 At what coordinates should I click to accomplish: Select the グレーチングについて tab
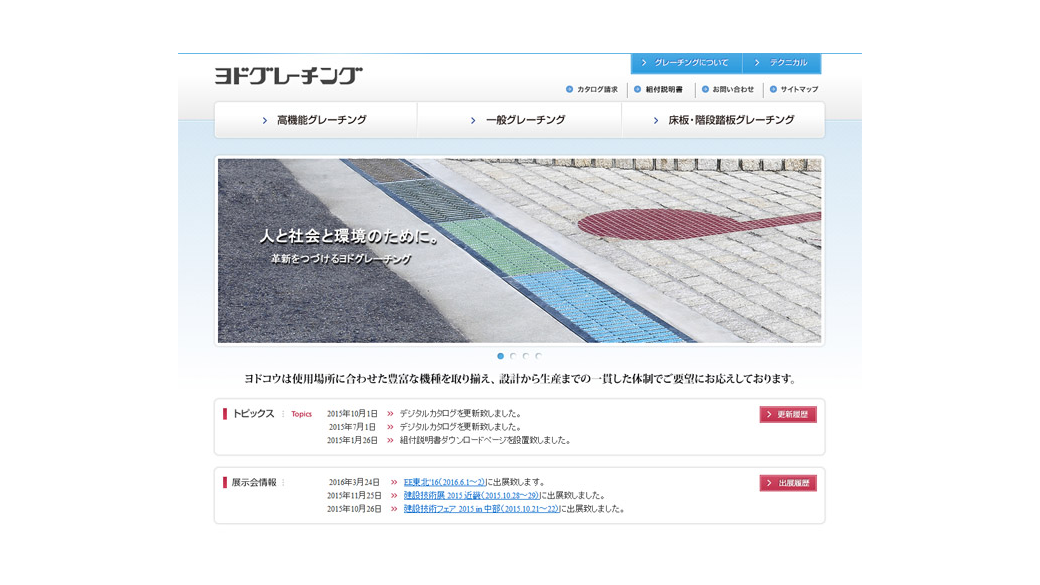[688, 63]
